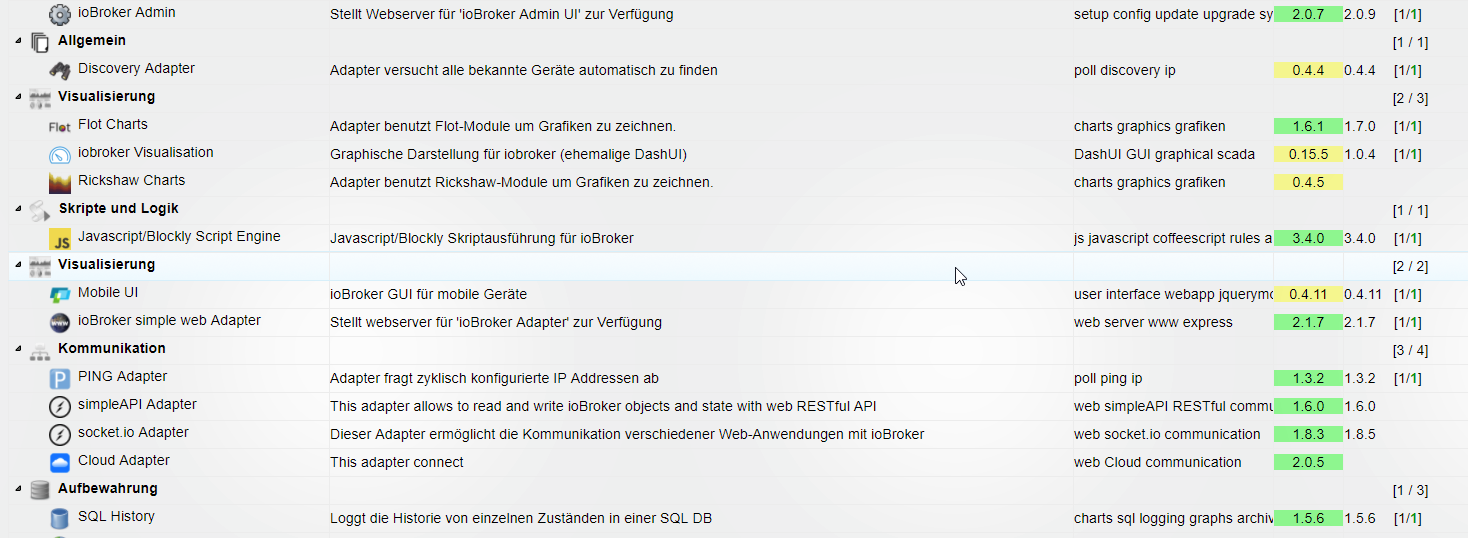Select the Discovery Adapter row name
The height and width of the screenshot is (538, 1468).
[x=136, y=69]
